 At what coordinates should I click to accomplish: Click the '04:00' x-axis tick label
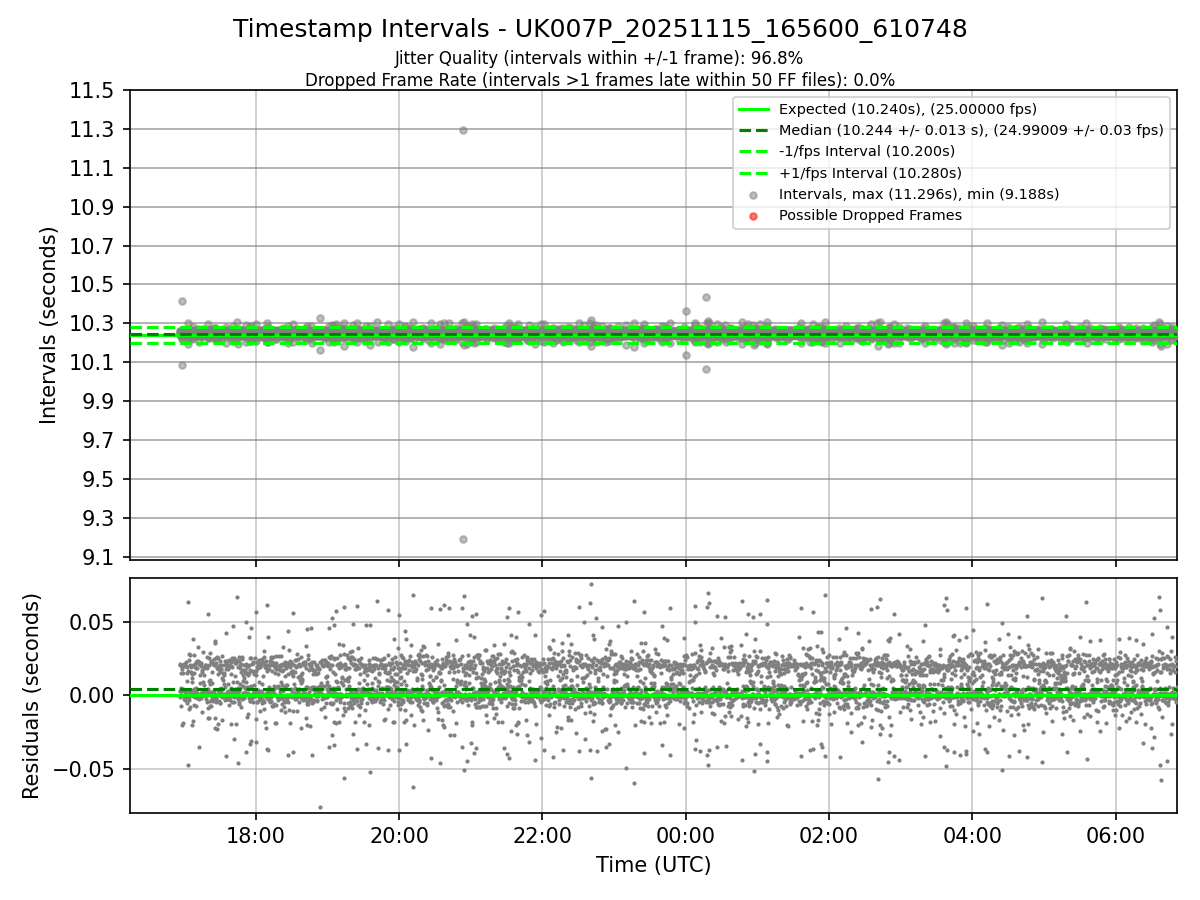point(972,834)
